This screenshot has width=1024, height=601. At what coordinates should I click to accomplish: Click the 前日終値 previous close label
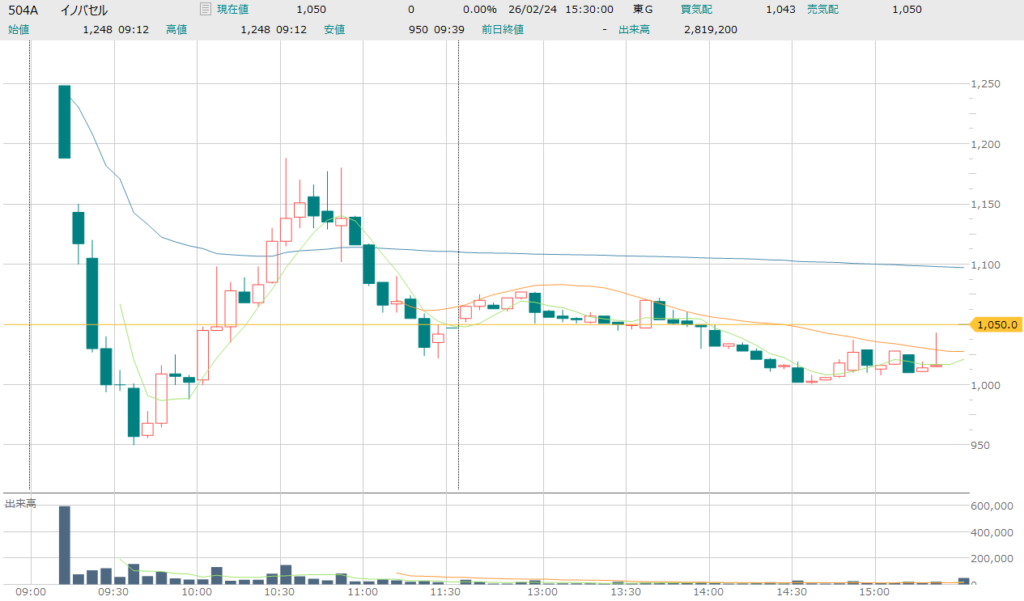point(502,29)
